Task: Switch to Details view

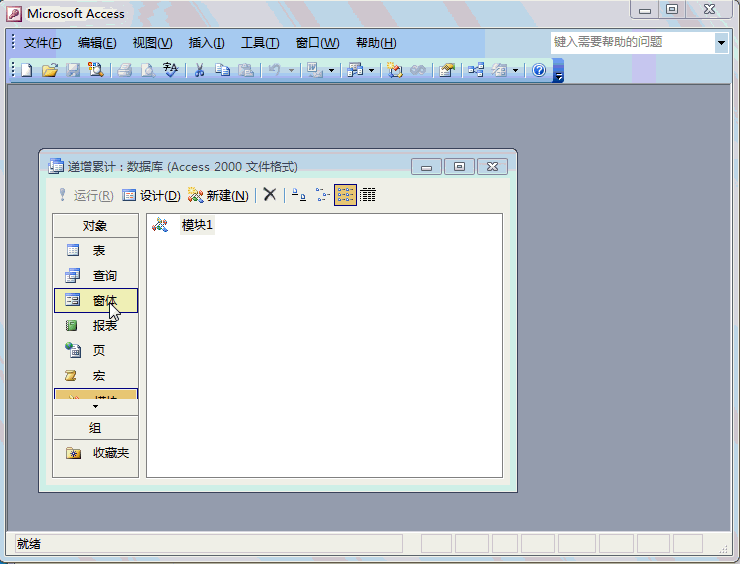Action: [x=368, y=194]
